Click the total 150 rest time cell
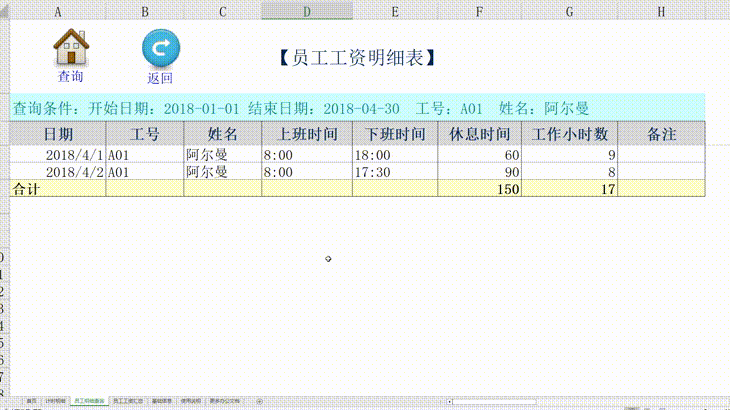This screenshot has height=410, width=730. 479,189
